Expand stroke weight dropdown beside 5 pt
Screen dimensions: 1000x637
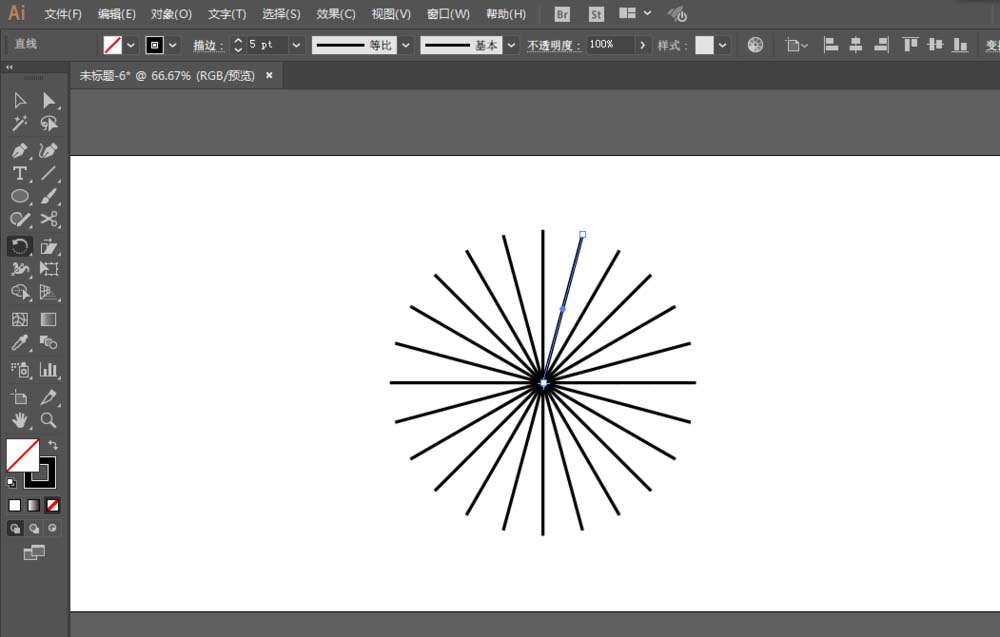(296, 45)
